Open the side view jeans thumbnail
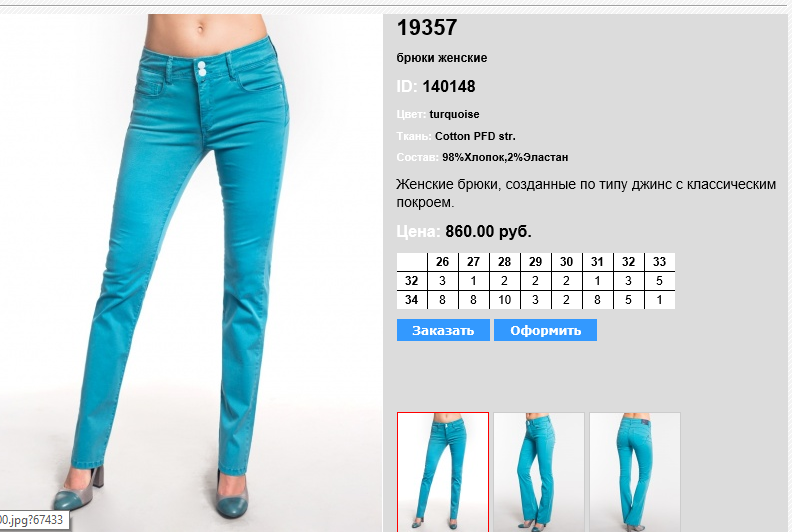This screenshot has width=792, height=532. [x=538, y=472]
